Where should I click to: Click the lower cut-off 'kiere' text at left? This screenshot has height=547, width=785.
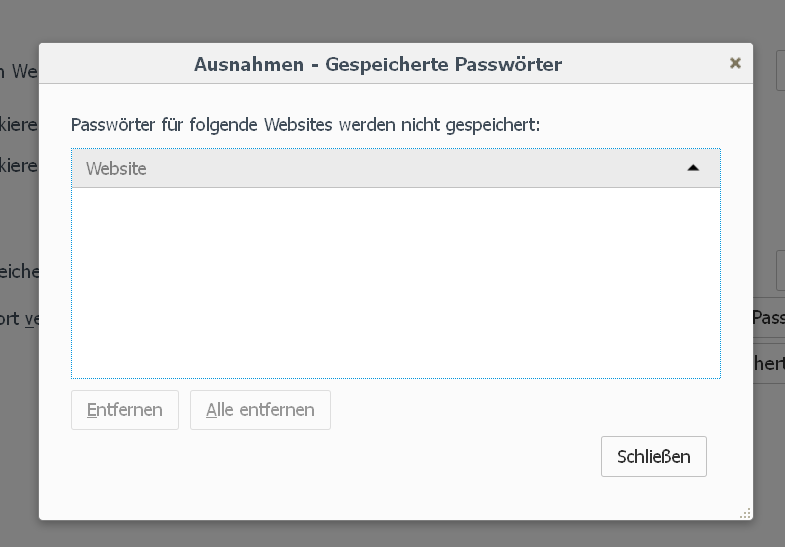(x=19, y=164)
